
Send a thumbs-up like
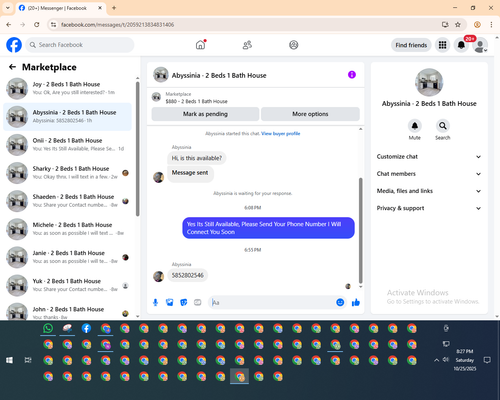coord(356,302)
